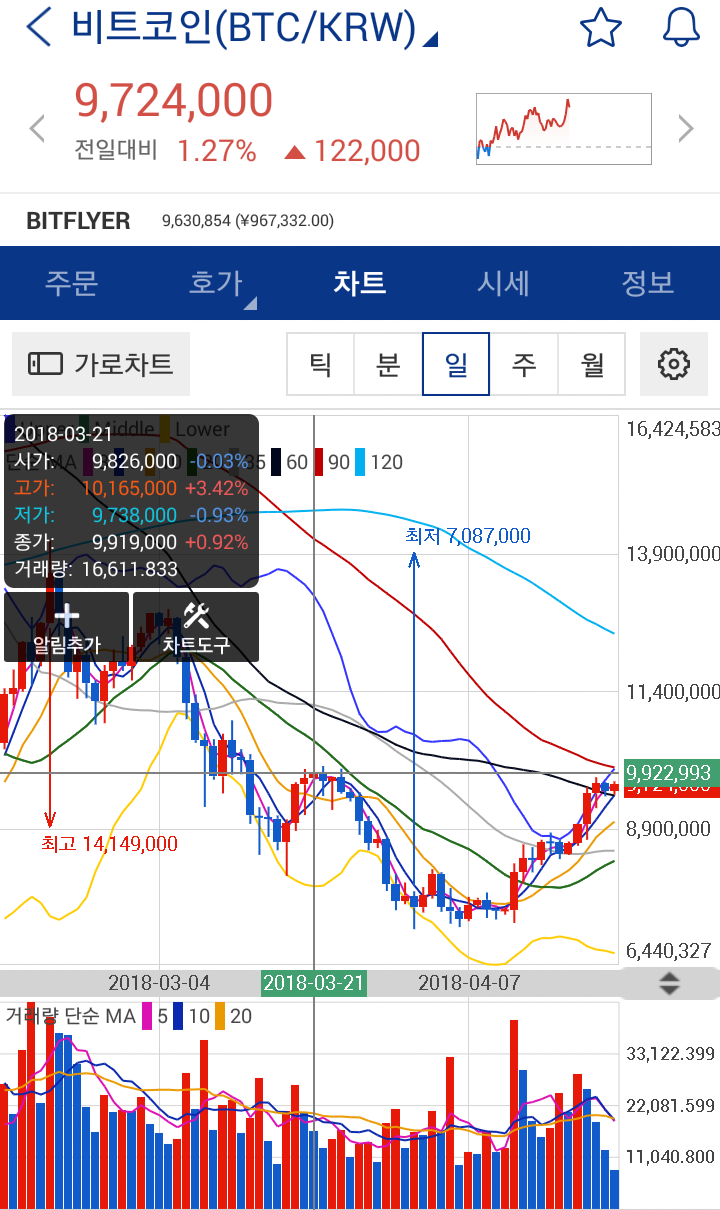Viewport: 720px width, 1210px height.
Task: Open price alert bell icon
Action: click(x=681, y=27)
